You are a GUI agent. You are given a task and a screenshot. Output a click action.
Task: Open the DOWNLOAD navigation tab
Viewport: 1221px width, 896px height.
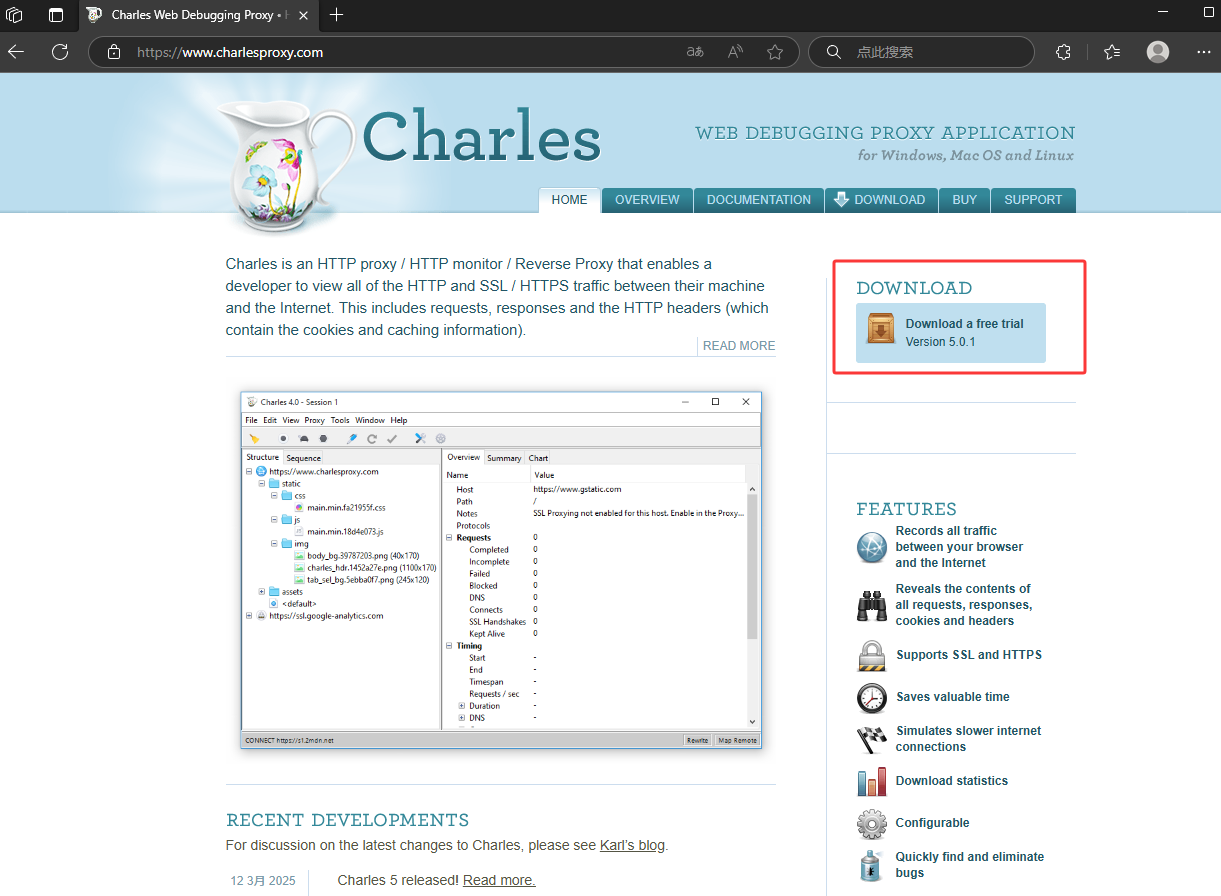click(881, 200)
